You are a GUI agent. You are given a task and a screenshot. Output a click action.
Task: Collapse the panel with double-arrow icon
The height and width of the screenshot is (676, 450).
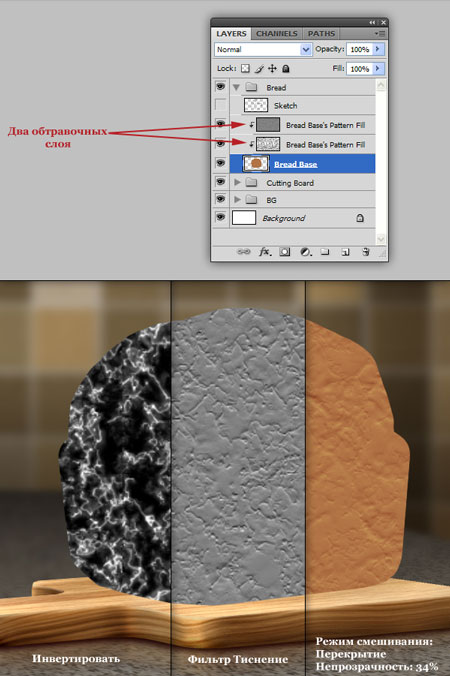372,22
